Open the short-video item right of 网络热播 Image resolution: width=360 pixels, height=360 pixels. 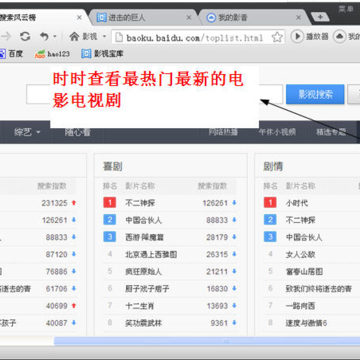(x=277, y=132)
